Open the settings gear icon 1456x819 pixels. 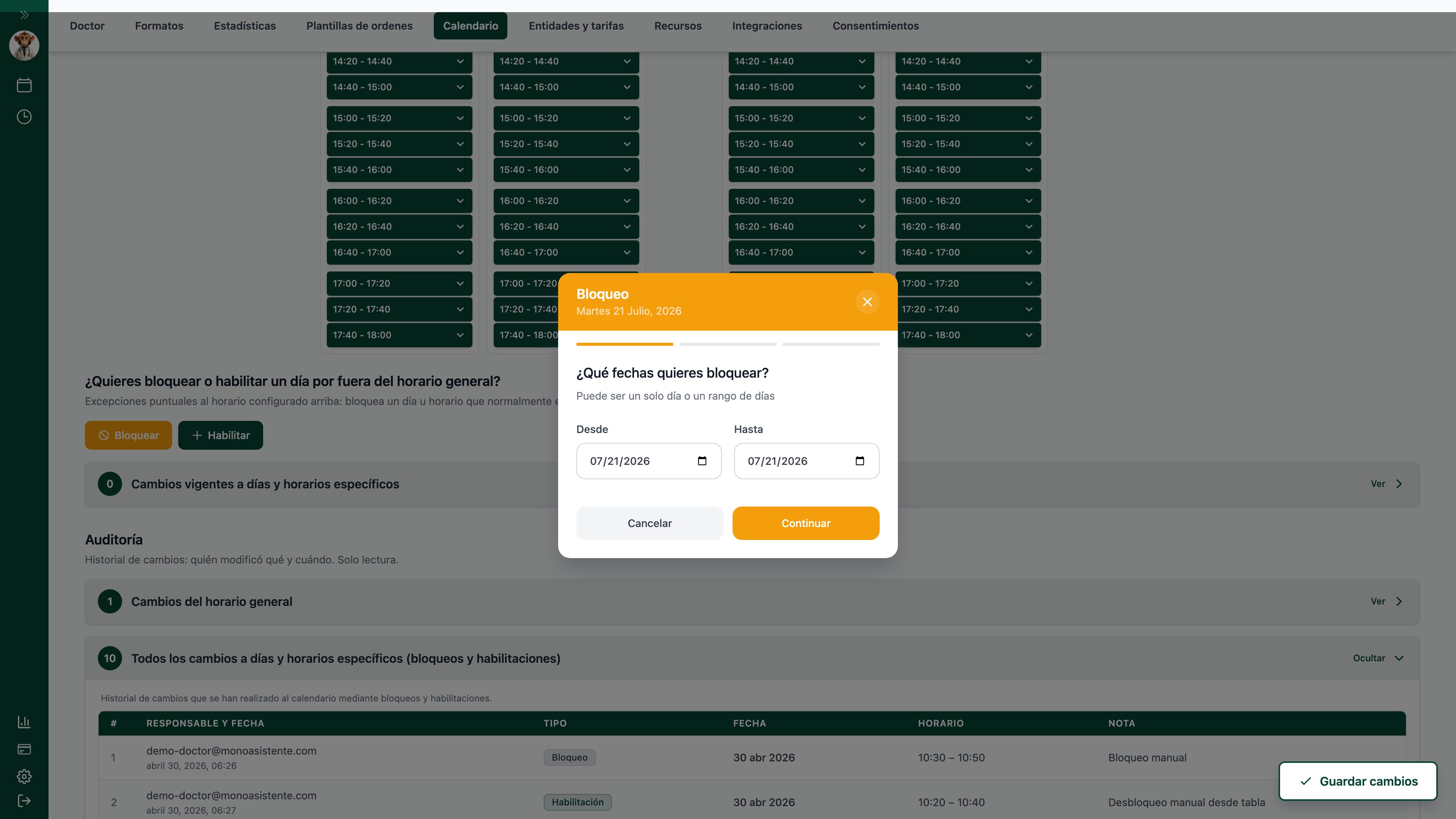pyautogui.click(x=24, y=776)
